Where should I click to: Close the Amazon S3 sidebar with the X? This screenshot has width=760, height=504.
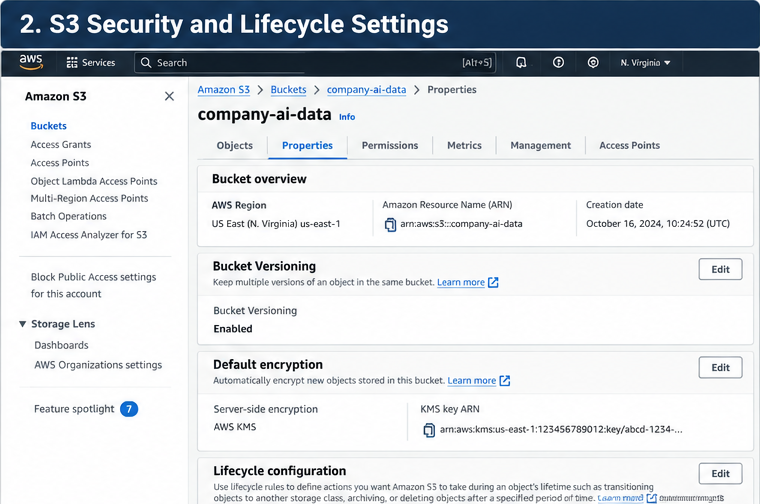[x=169, y=96]
